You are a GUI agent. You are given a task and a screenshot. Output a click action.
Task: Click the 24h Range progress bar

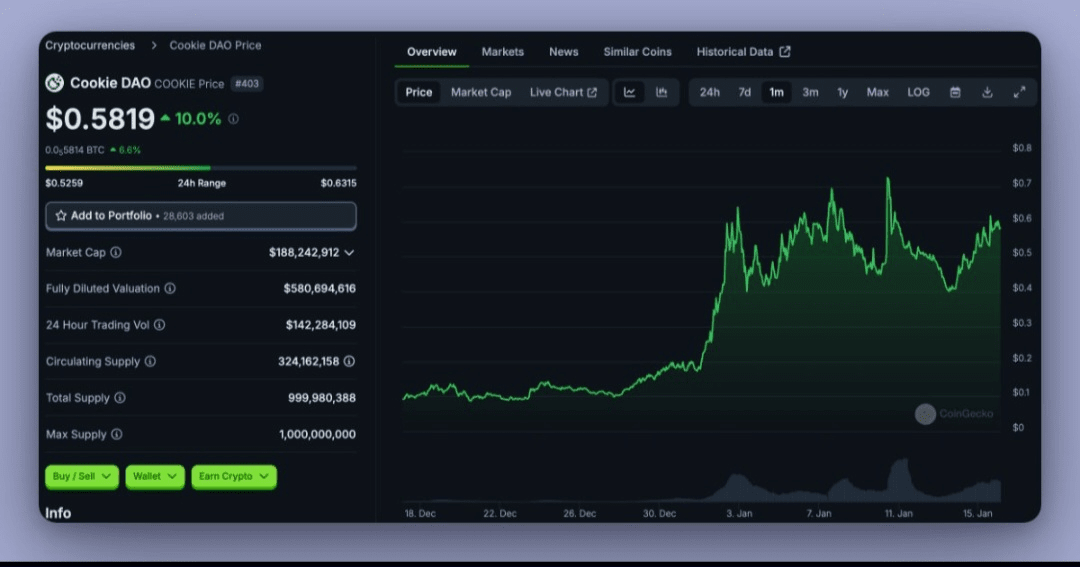(x=201, y=168)
